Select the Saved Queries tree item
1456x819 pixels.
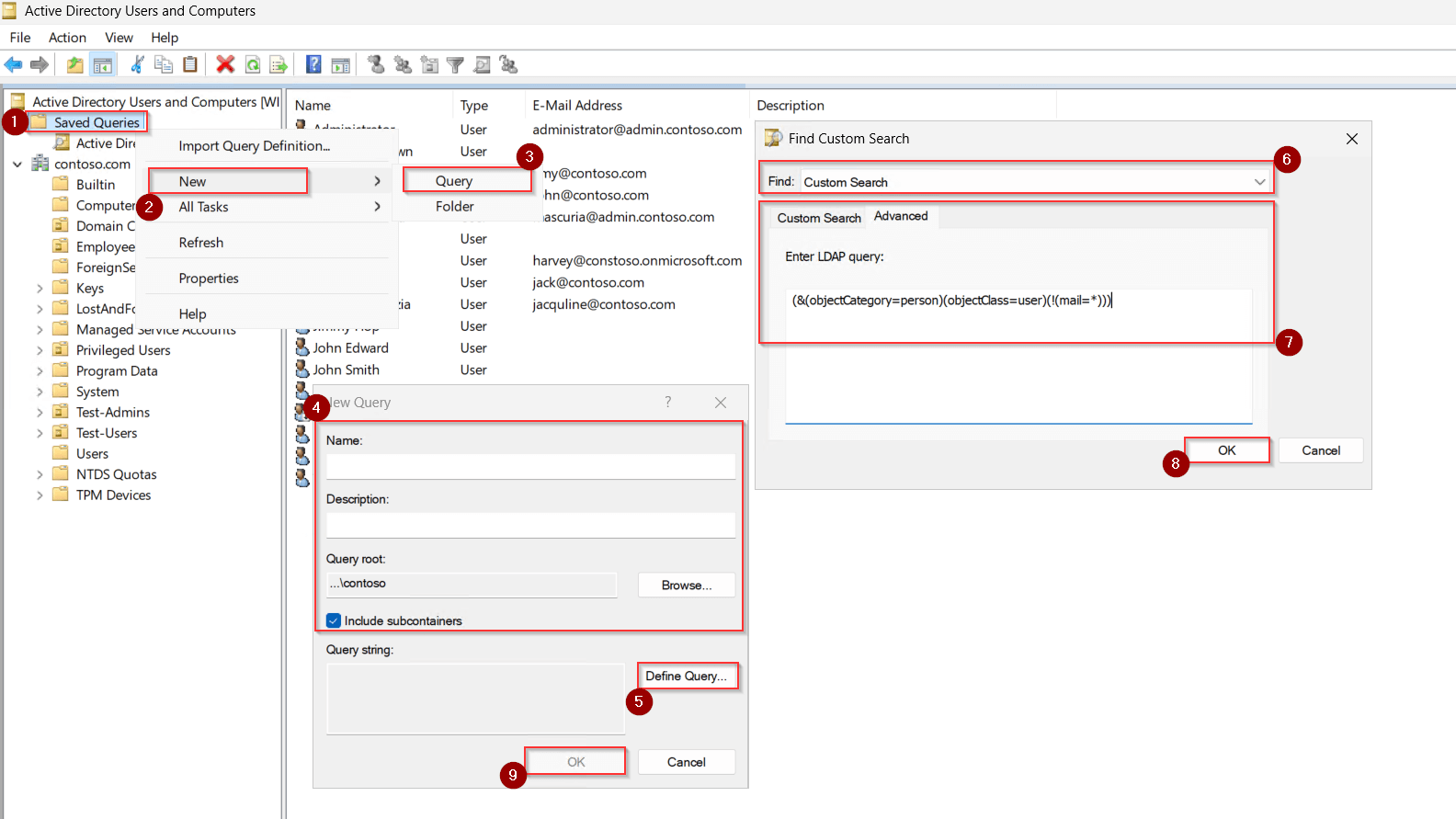[97, 122]
